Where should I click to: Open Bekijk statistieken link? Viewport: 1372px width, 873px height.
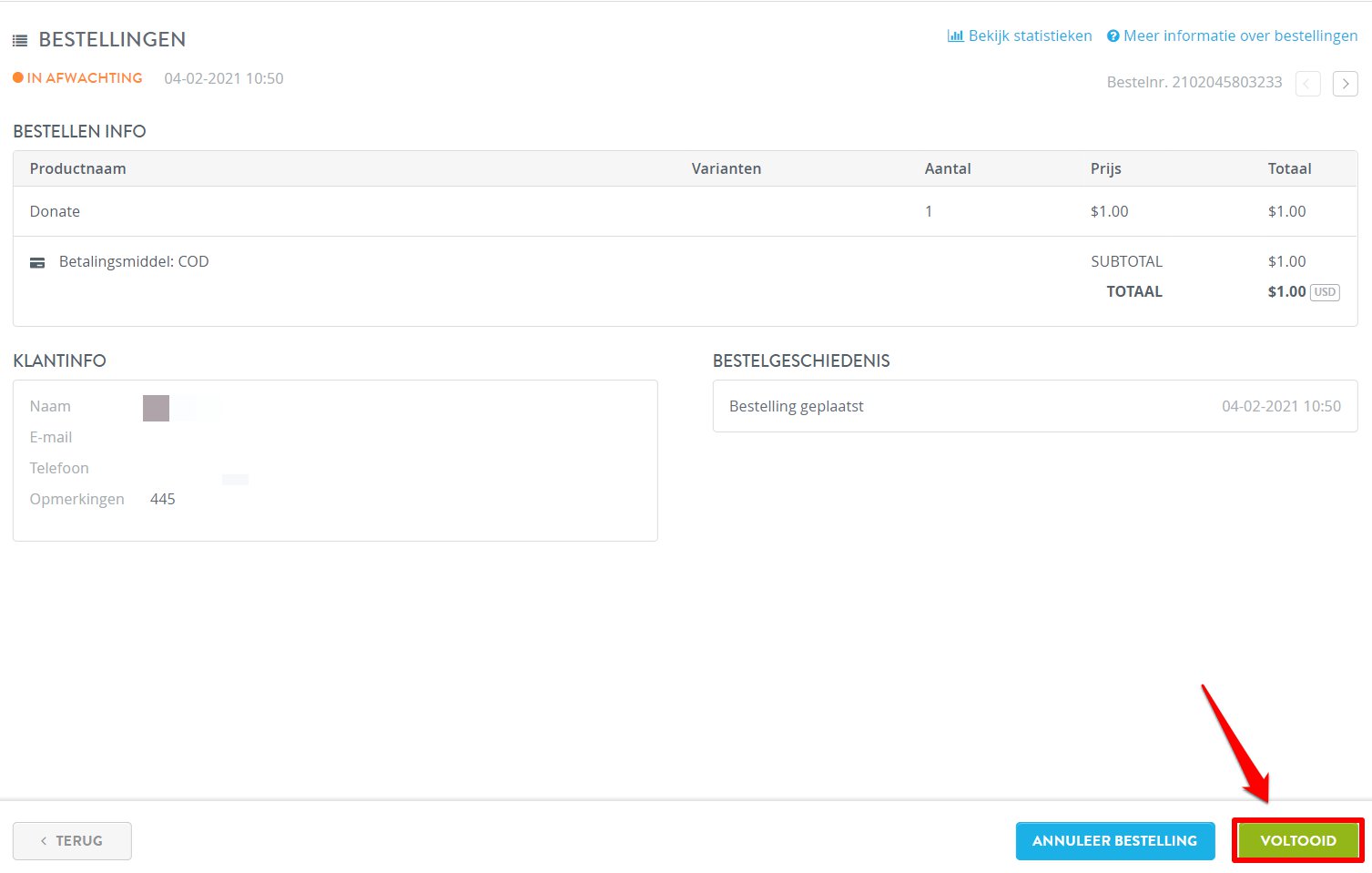point(1030,36)
